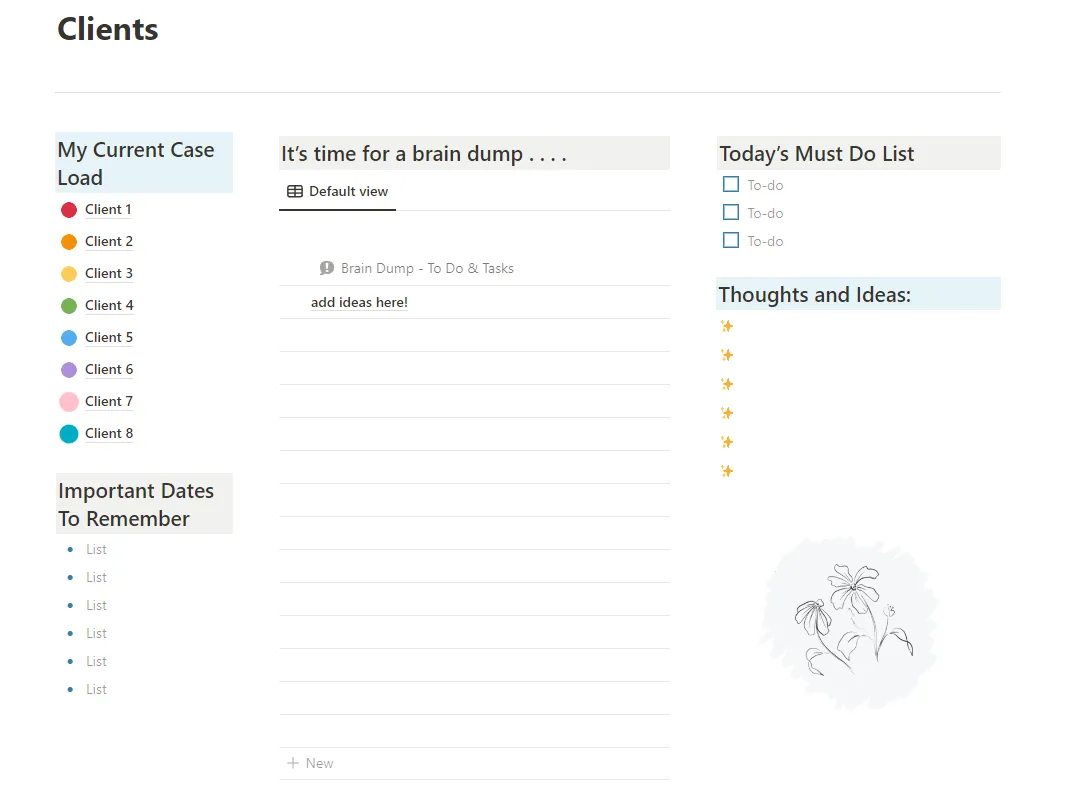This screenshot has height=796, width=1081.
Task: Click the orange circle icon beside Client 2
Action: tap(69, 242)
